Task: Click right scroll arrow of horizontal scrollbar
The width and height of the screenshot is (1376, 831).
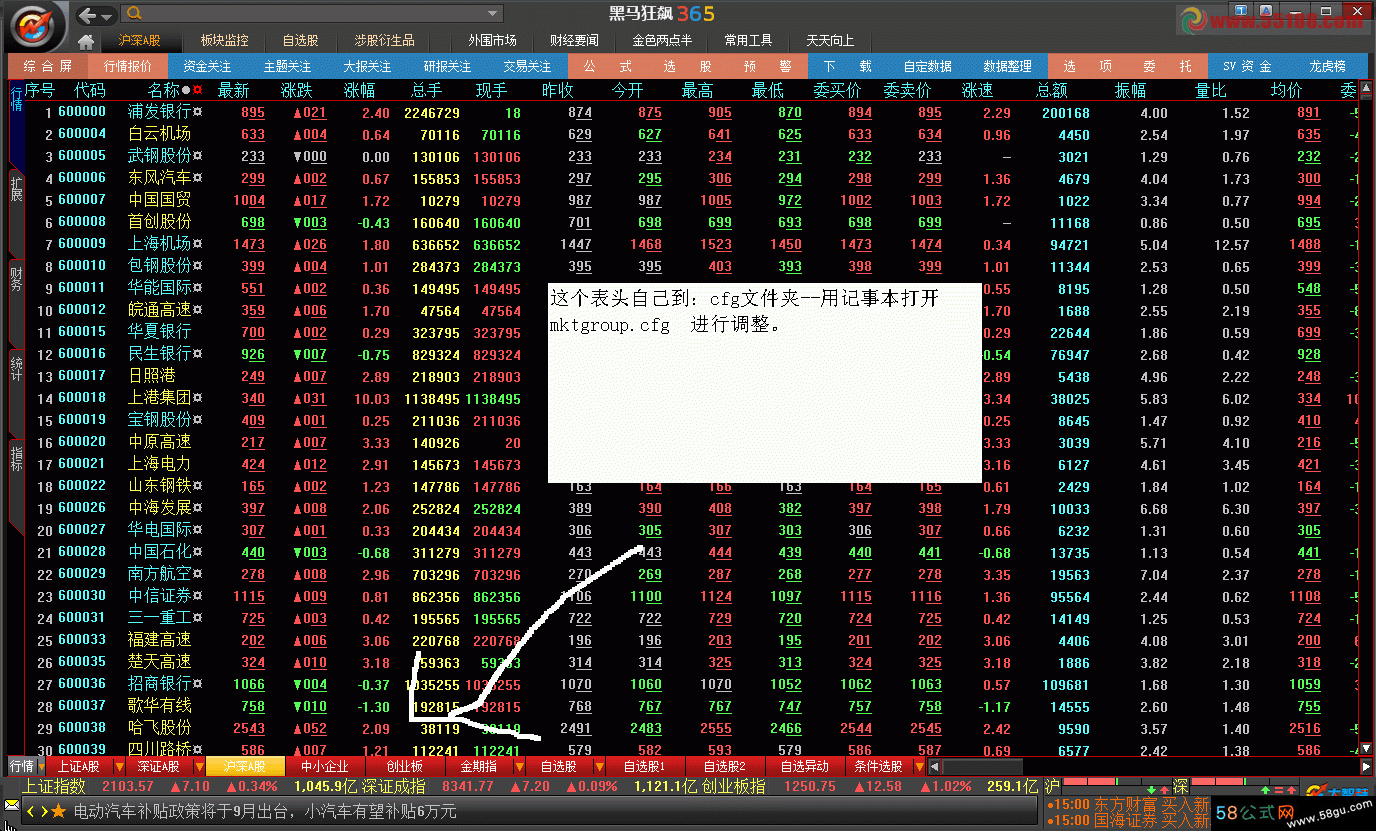Action: click(1365, 767)
